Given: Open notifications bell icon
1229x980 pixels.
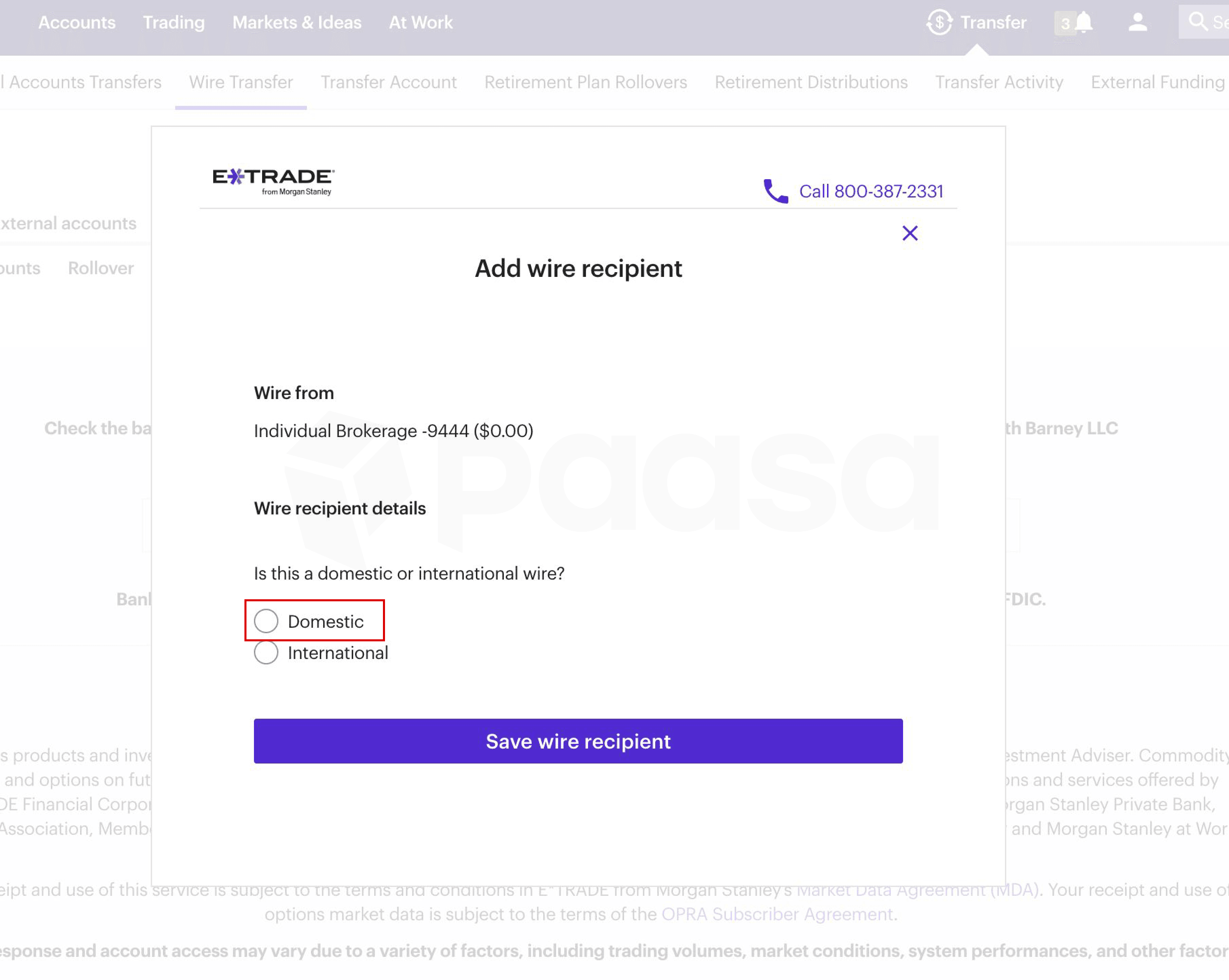Looking at the screenshot, I should 1084,23.
